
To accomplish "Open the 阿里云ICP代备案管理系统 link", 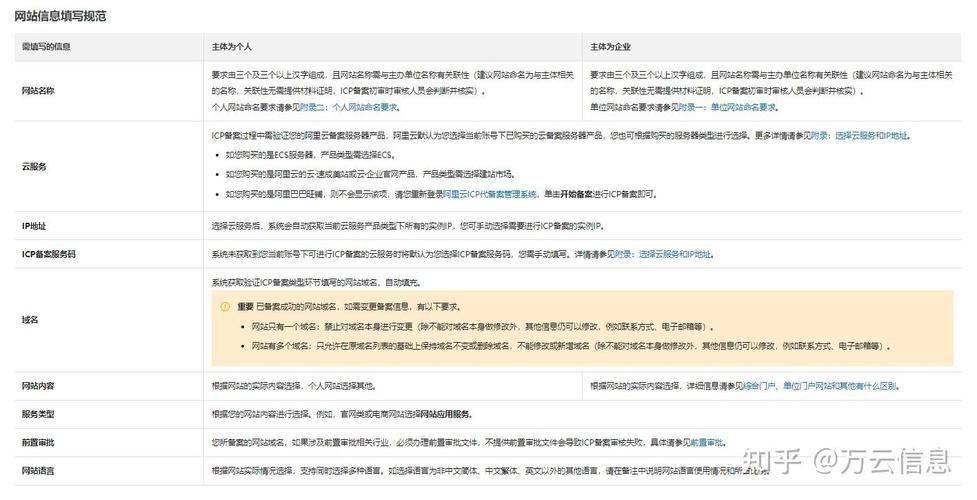I will tap(490, 195).
